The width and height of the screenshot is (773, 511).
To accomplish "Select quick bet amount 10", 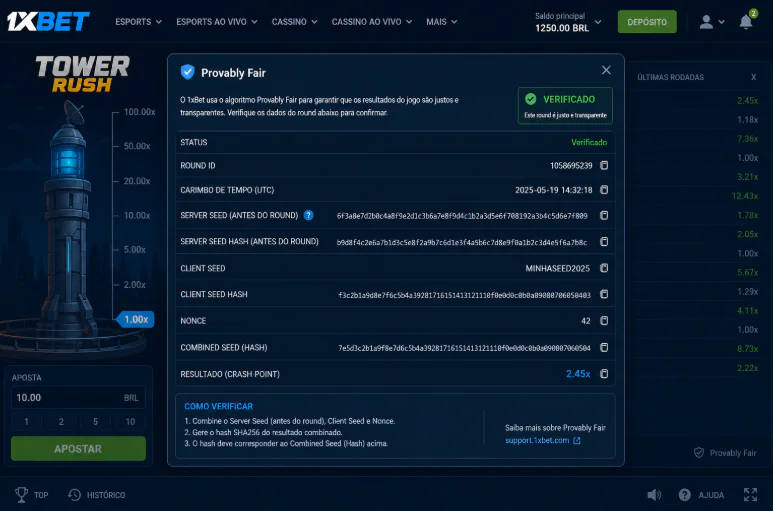I will click(130, 421).
